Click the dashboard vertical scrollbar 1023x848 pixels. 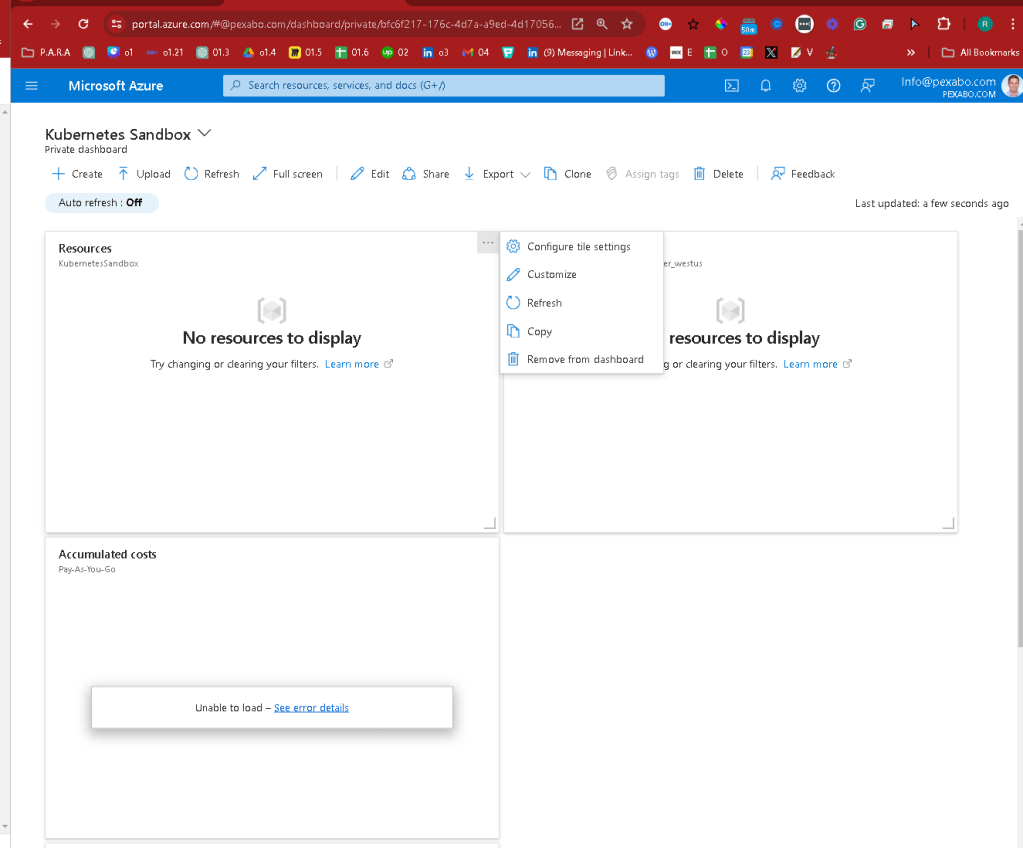point(1020,437)
